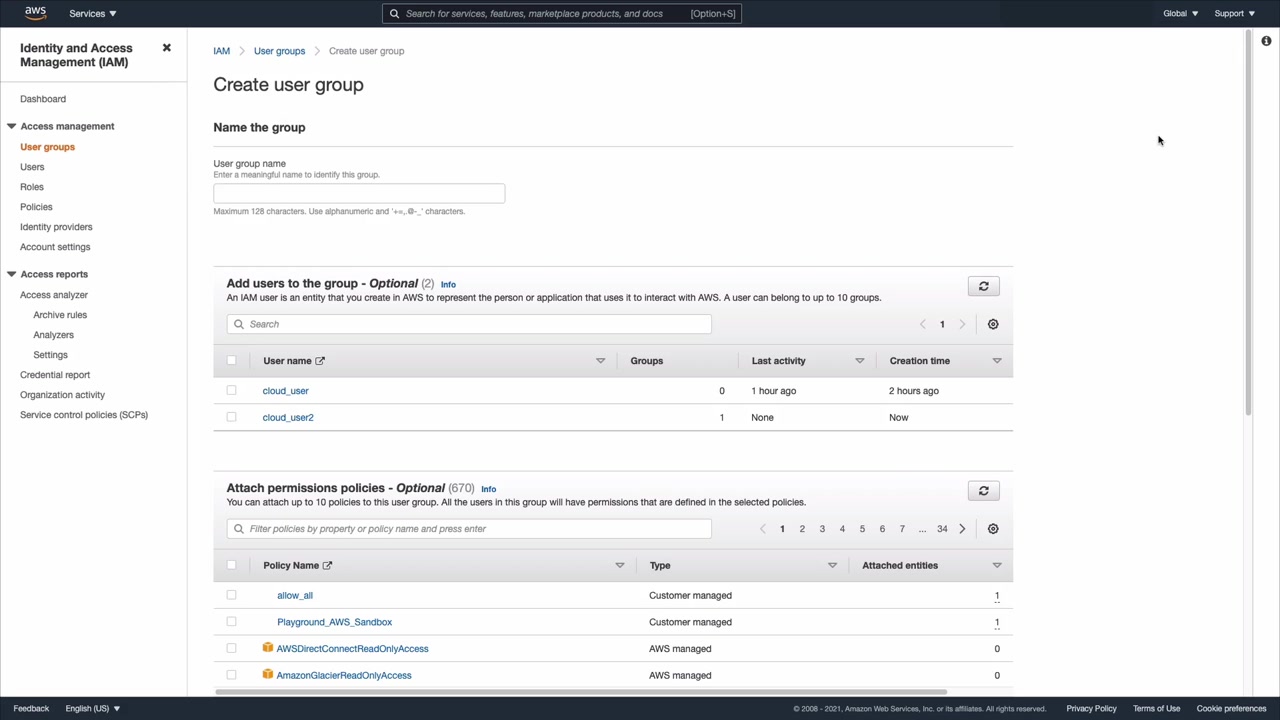Open the Global region dropdown
The width and height of the screenshot is (1280, 720).
click(x=1180, y=14)
